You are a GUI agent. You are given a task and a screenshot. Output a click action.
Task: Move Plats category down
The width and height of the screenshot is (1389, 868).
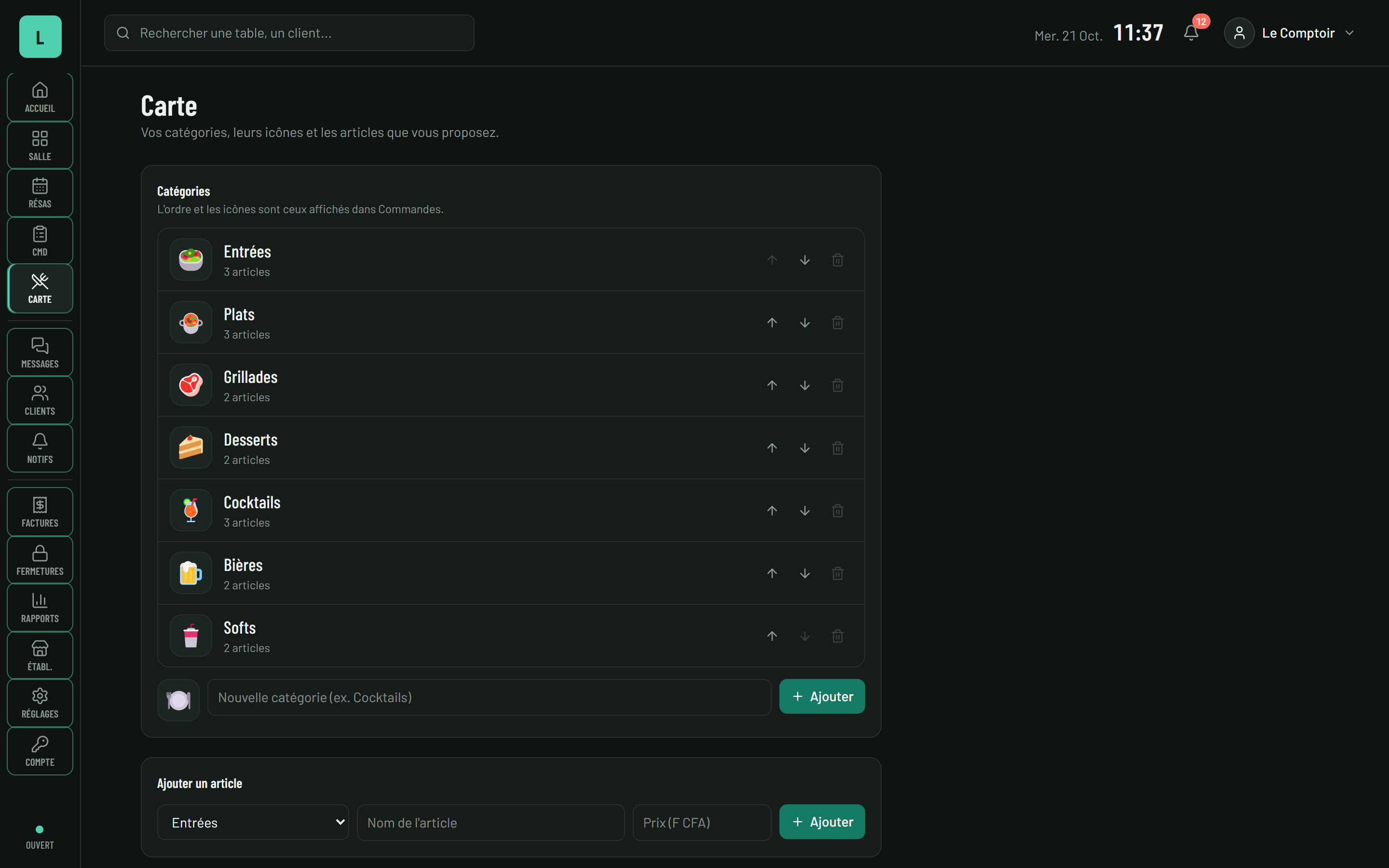[804, 323]
